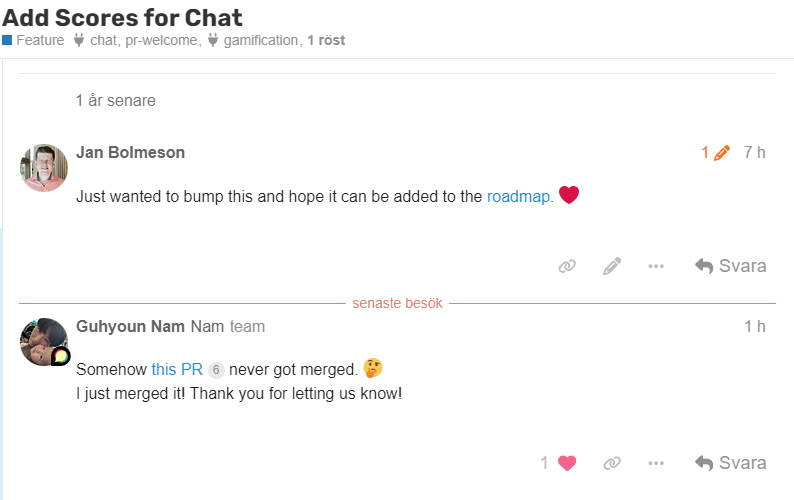Viewport: 794px width, 500px height.
Task: Open Guhyoun Nam's avatar profile
Action: coord(44,342)
